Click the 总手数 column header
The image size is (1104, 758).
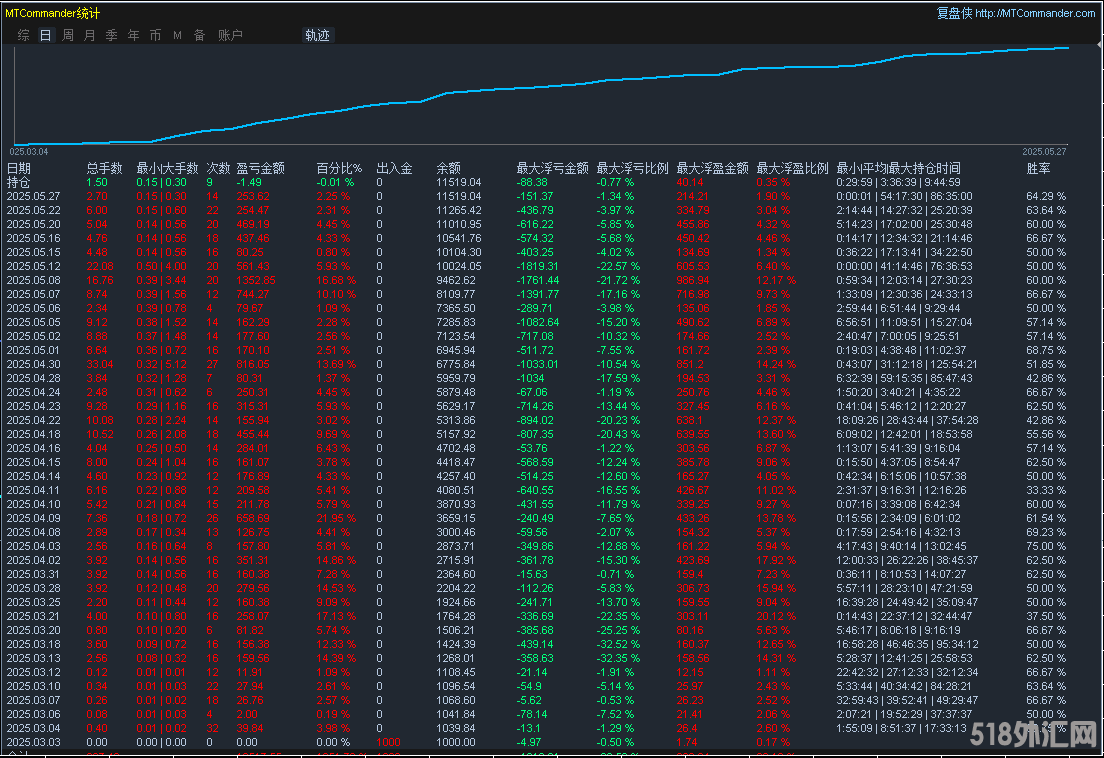(x=104, y=168)
